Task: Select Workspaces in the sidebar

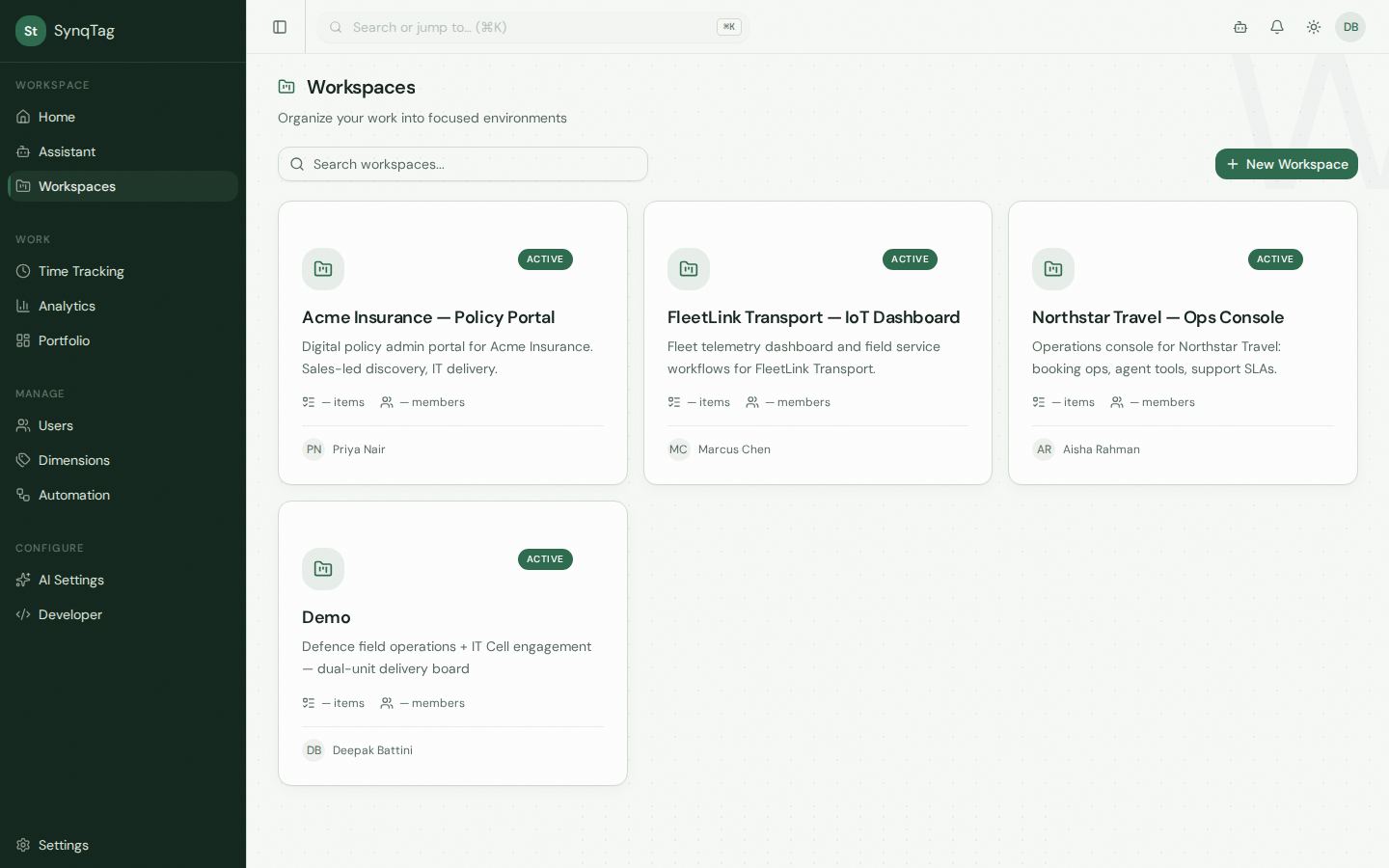Action: pyautogui.click(x=123, y=186)
